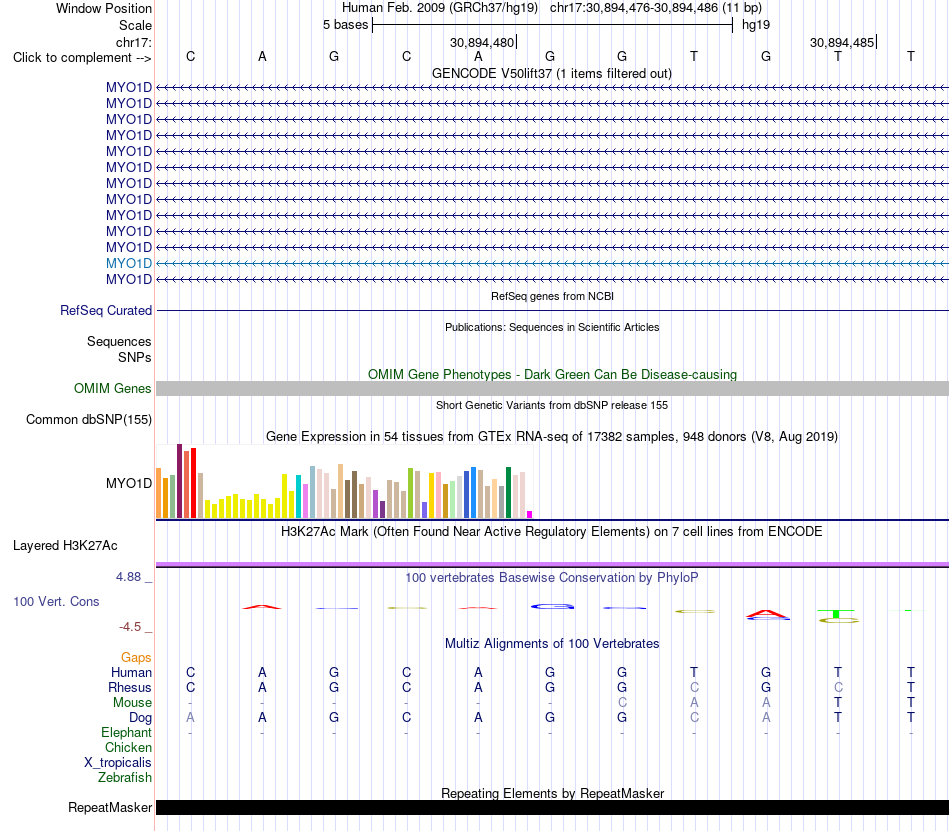Click the position marker 30,894,485
The width and height of the screenshot is (950, 831).
click(842, 42)
